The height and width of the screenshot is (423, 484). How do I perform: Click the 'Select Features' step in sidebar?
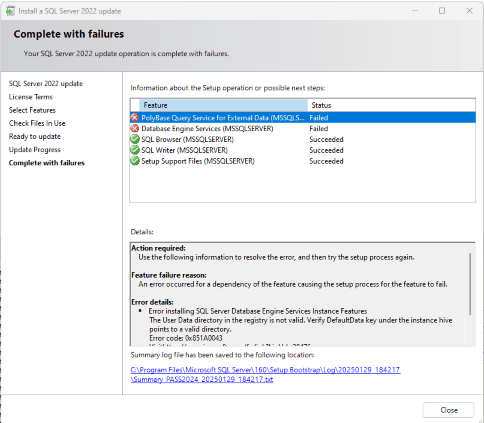[32, 110]
